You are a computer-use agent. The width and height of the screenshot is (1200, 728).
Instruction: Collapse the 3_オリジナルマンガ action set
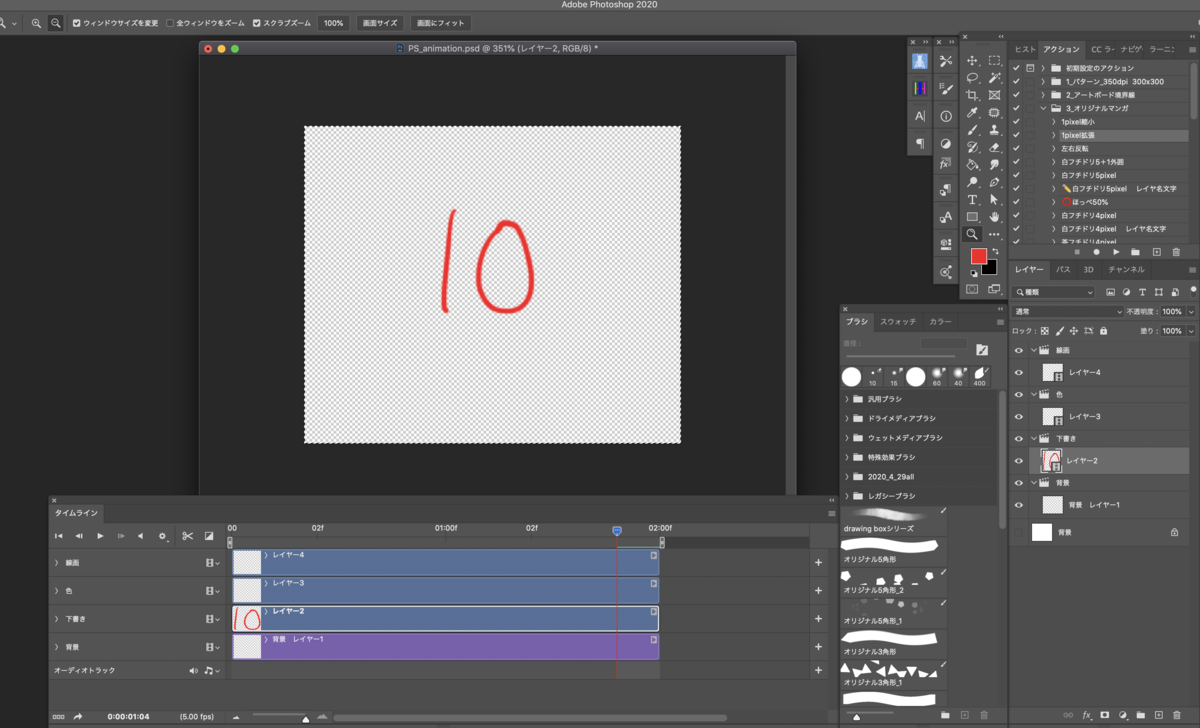pos(1044,108)
